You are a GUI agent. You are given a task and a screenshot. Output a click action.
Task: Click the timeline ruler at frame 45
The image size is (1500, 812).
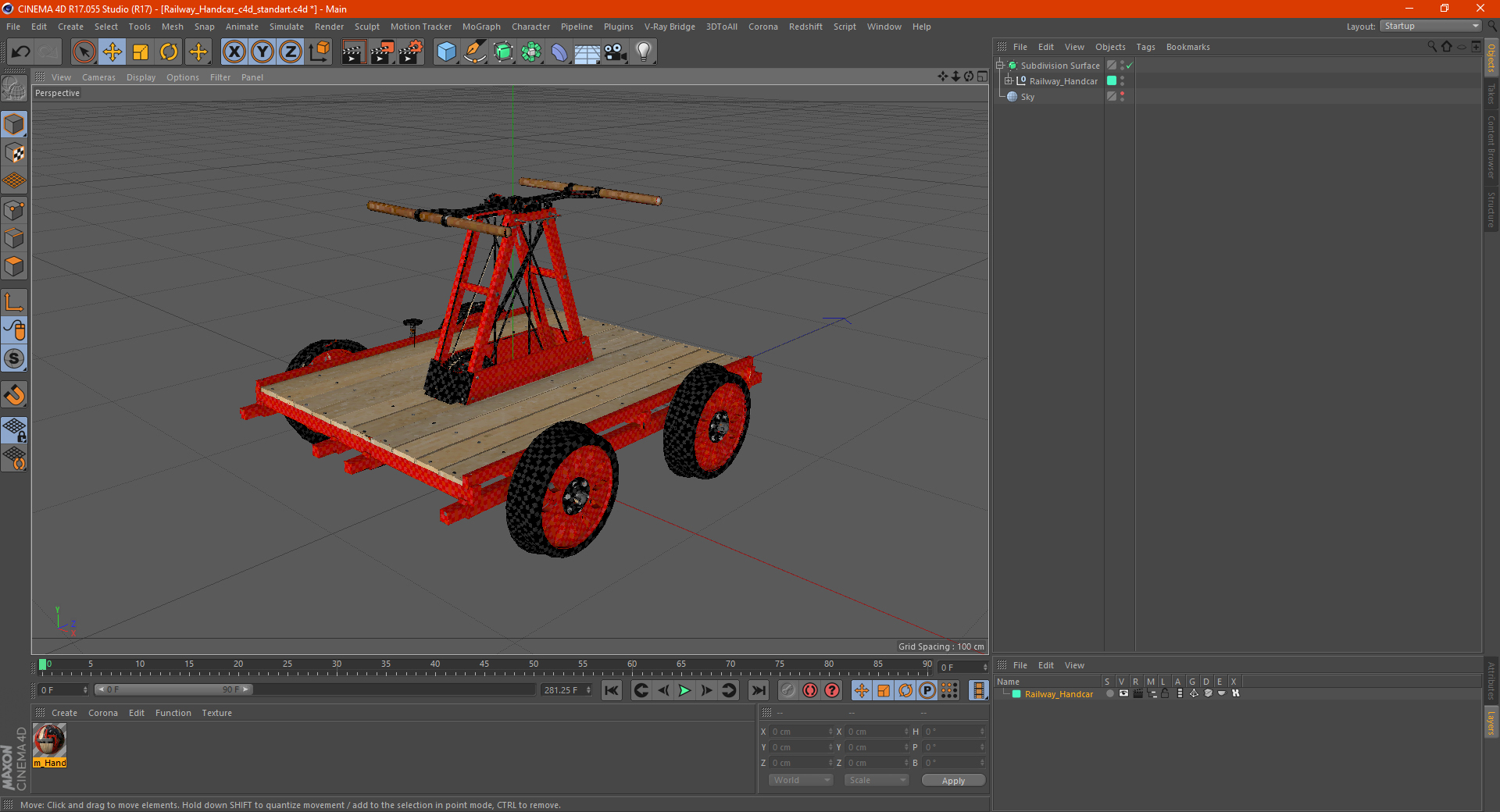[484, 667]
